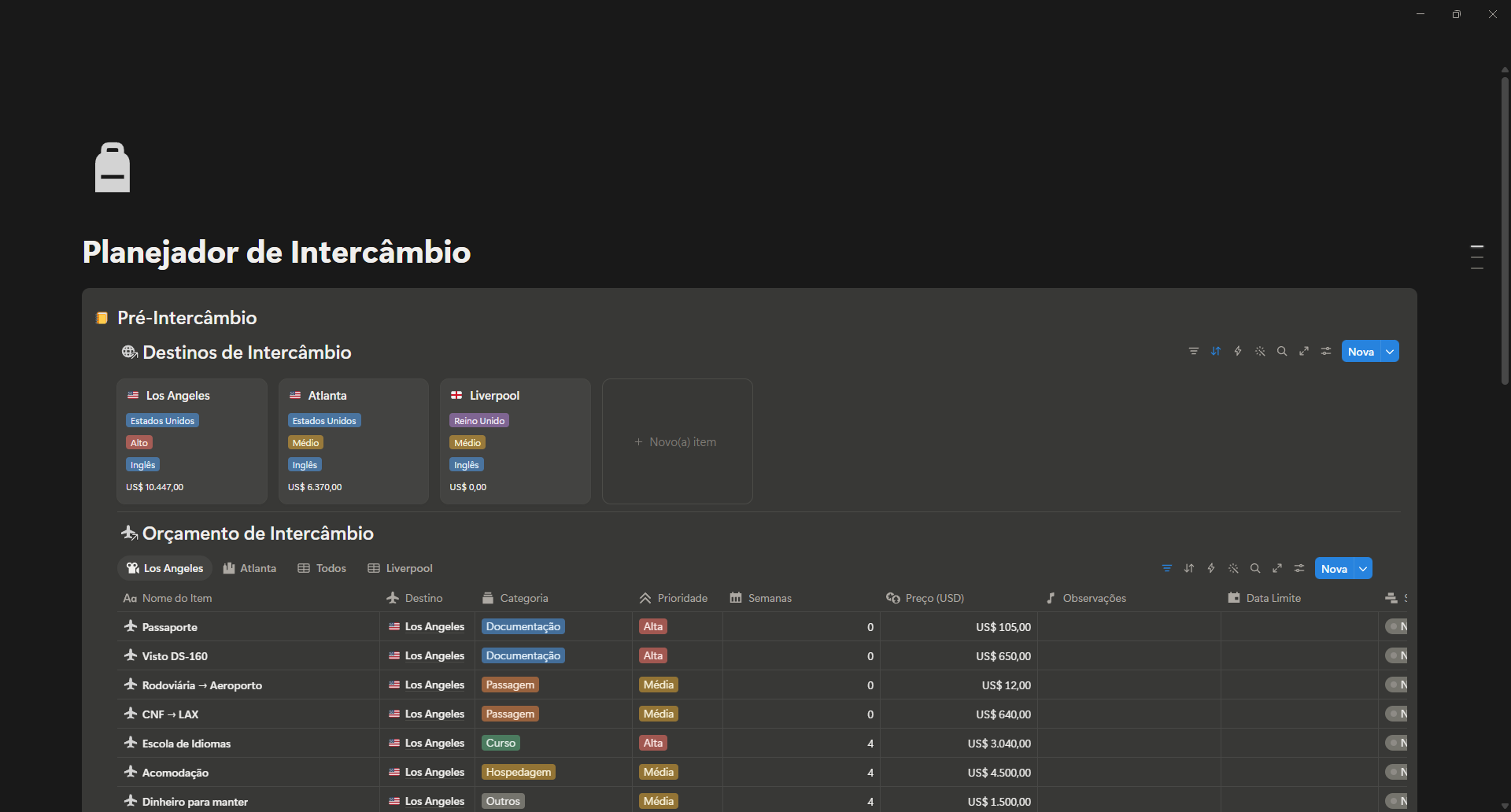Image resolution: width=1511 pixels, height=812 pixels.
Task: Click the backpack page icon
Action: [113, 168]
